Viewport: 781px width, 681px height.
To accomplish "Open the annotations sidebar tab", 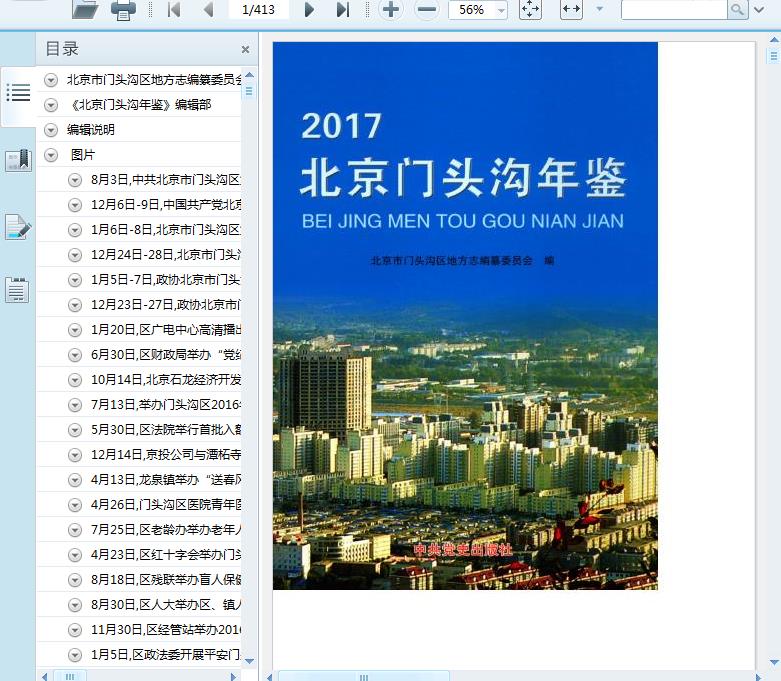I will (18, 227).
